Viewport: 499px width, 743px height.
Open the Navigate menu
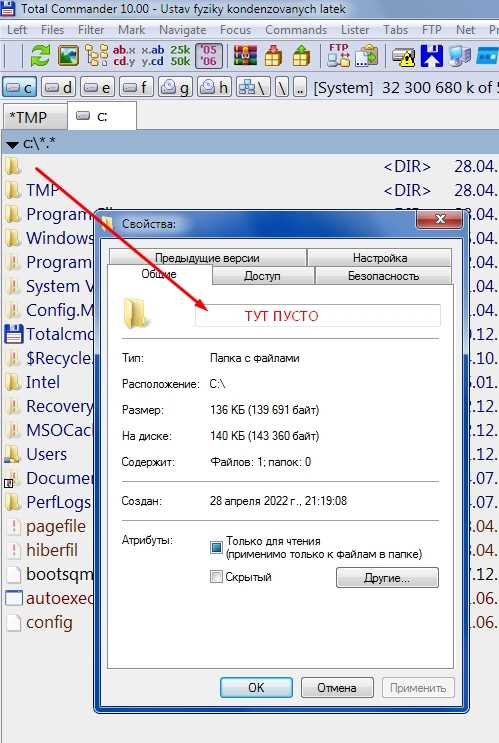point(182,30)
